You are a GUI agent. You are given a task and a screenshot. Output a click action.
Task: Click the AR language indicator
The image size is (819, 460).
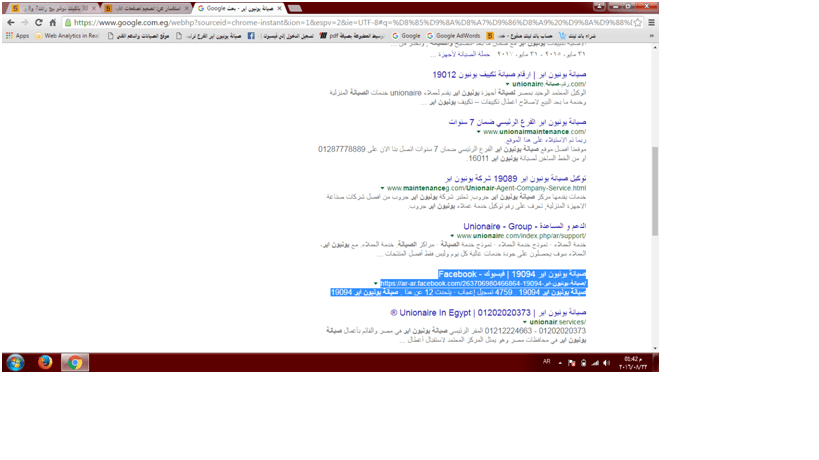coord(546,361)
